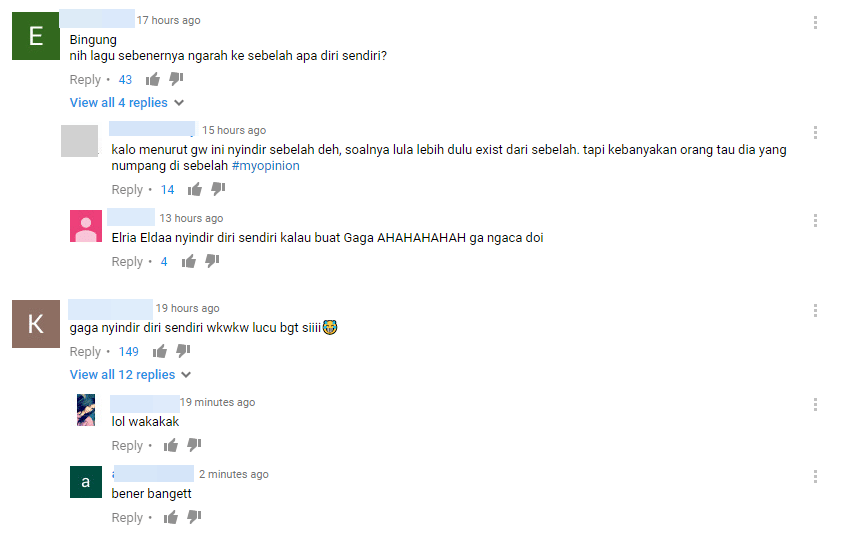This screenshot has width=850, height=534.
Task: Thumbs down the #myopinion reply
Action: click(x=218, y=189)
